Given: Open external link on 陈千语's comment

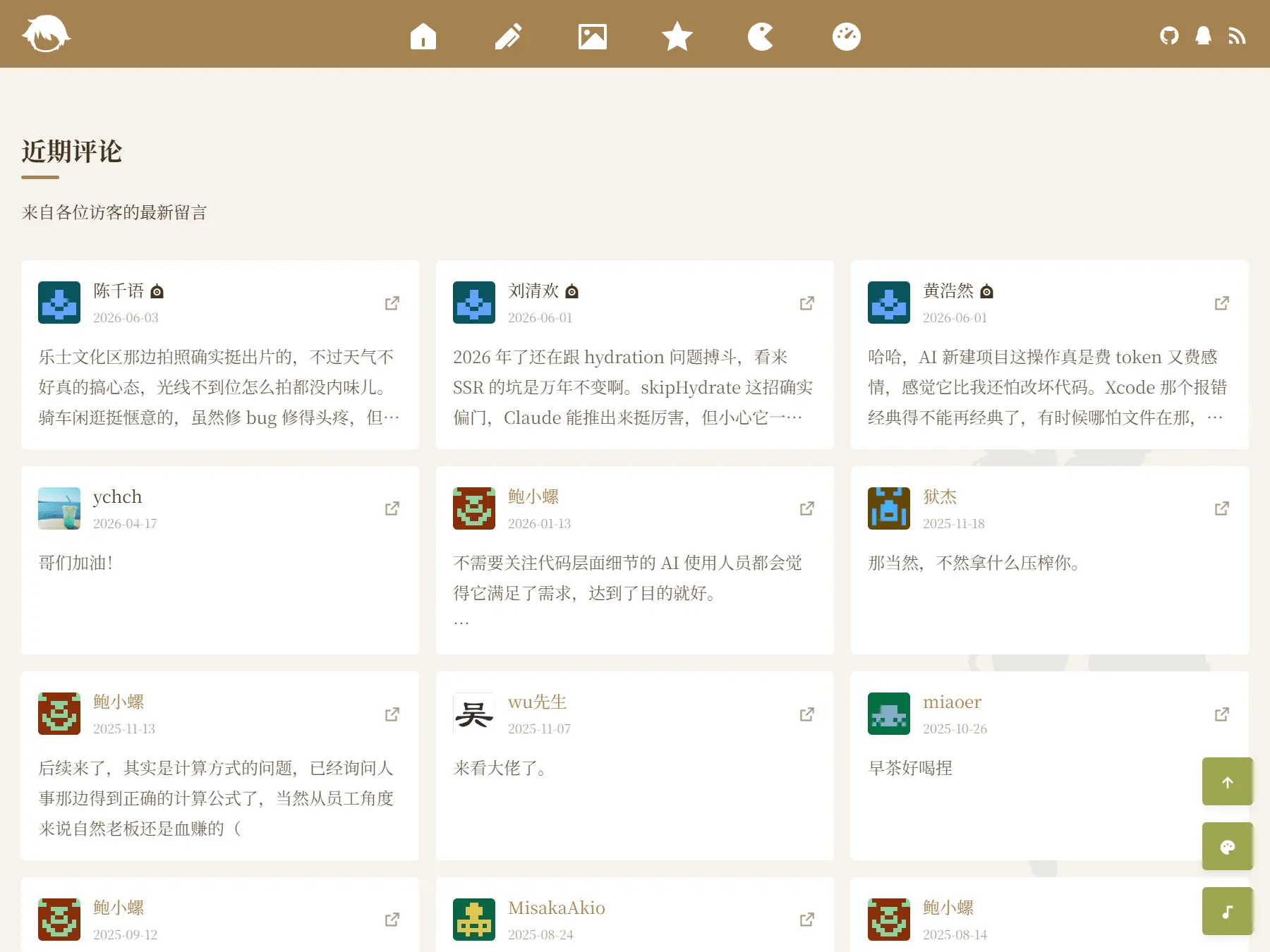Looking at the screenshot, I should tap(392, 303).
